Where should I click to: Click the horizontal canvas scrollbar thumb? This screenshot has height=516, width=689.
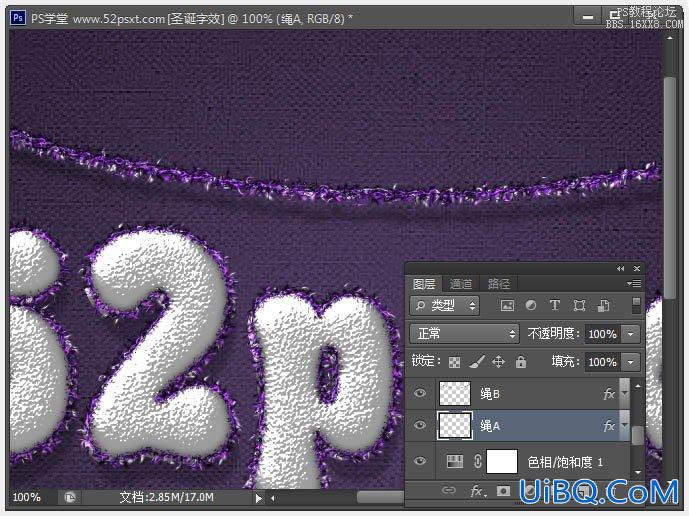click(x=381, y=497)
